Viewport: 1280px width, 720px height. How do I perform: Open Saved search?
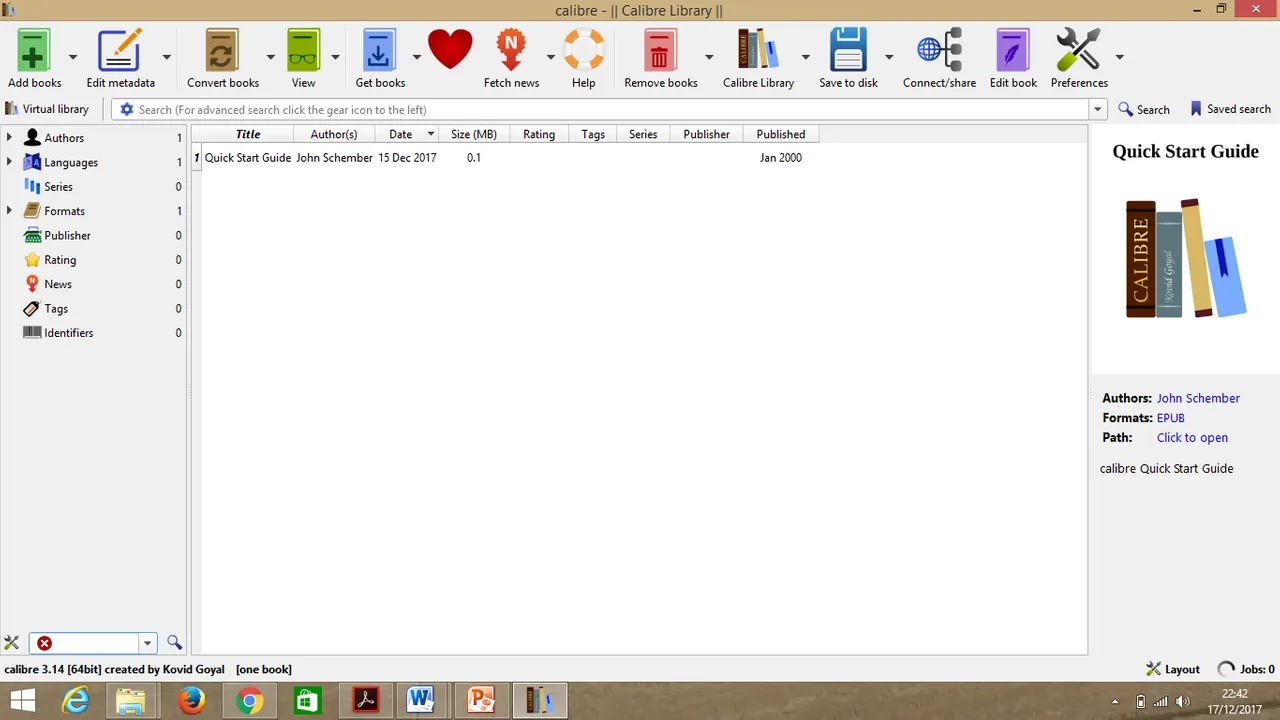pyautogui.click(x=1230, y=109)
